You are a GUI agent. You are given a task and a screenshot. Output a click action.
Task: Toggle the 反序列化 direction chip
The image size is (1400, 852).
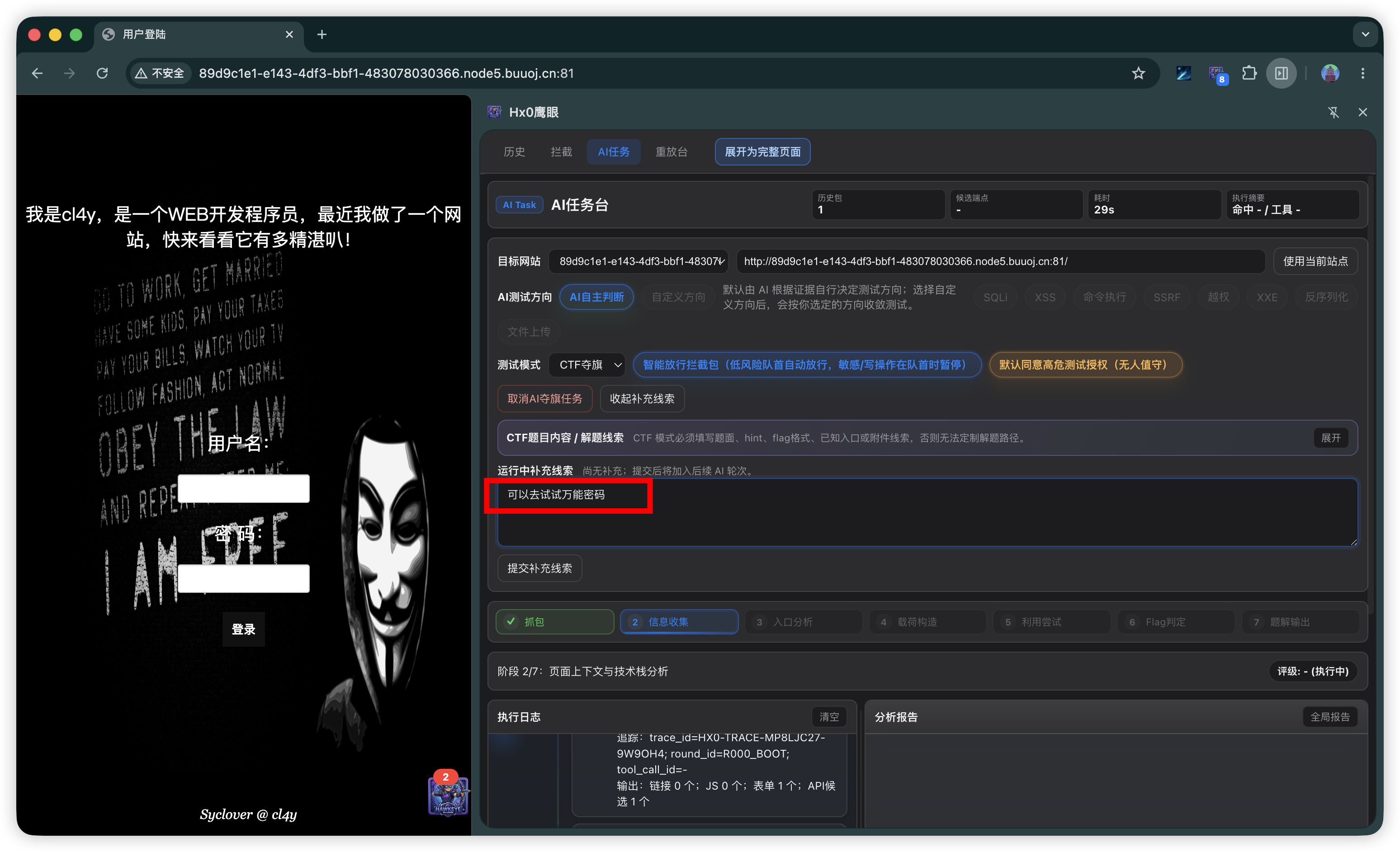click(1326, 297)
